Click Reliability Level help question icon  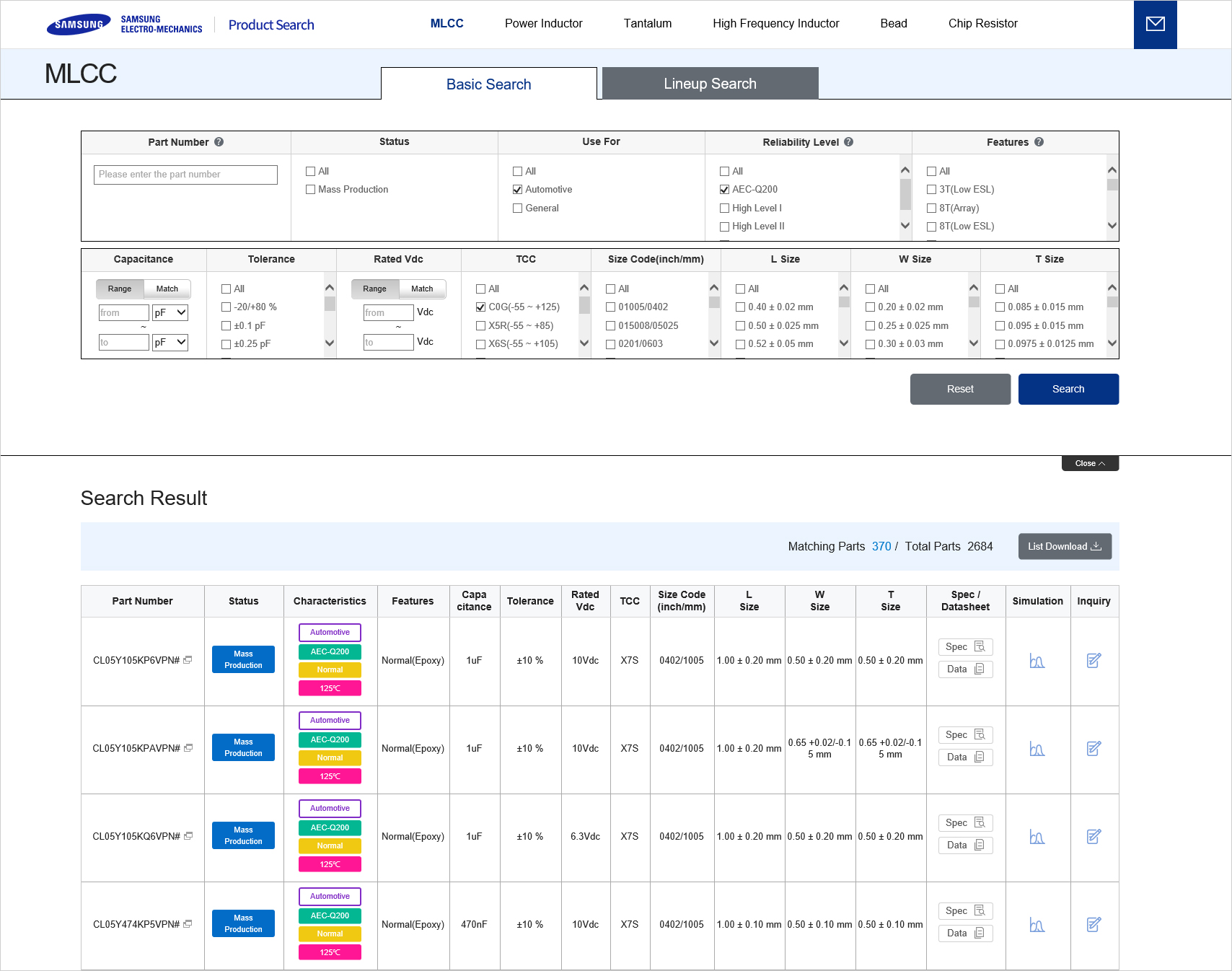pyautogui.click(x=849, y=142)
